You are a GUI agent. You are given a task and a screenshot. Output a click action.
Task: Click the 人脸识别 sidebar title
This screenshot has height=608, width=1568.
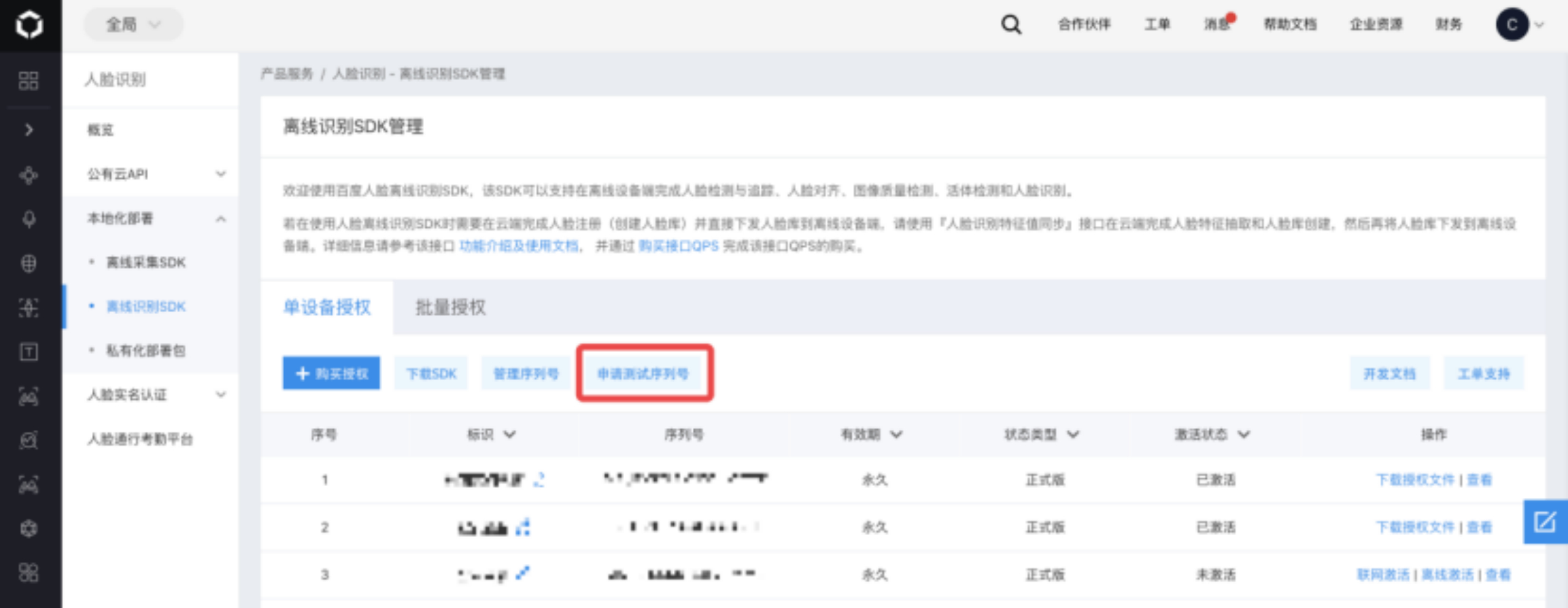pos(115,80)
